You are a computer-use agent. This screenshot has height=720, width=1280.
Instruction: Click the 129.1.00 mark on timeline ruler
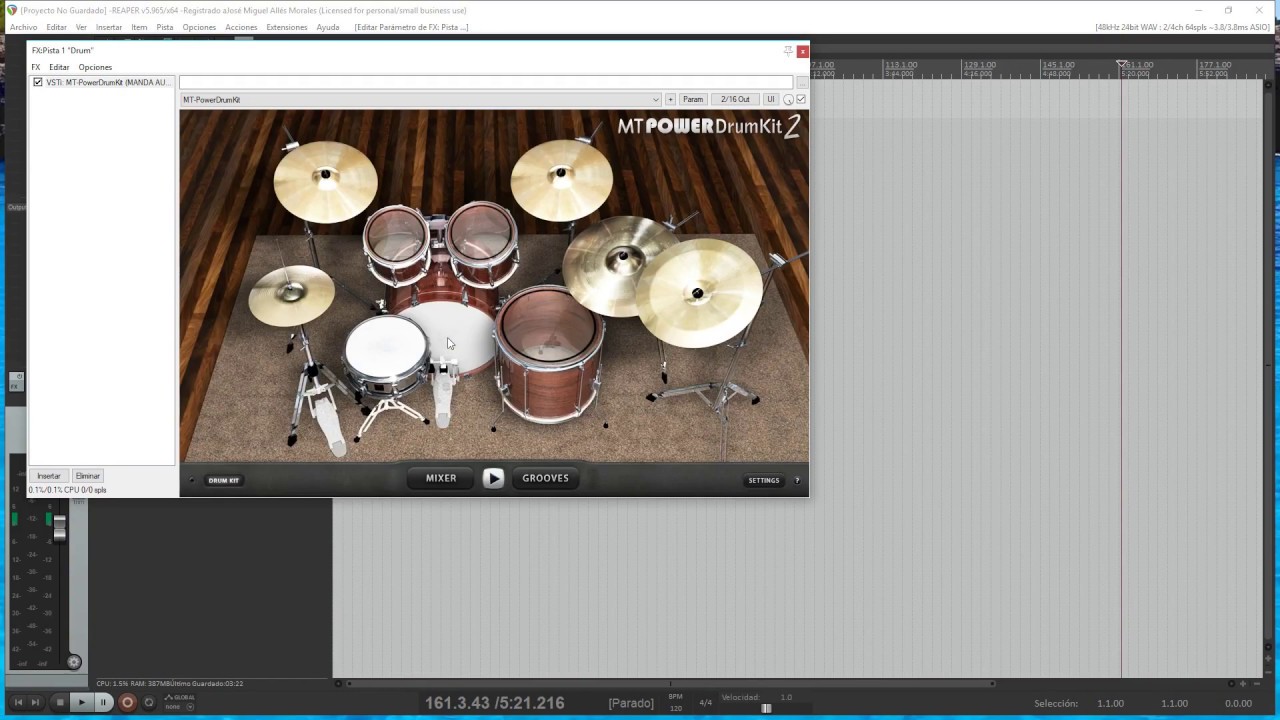(980, 65)
